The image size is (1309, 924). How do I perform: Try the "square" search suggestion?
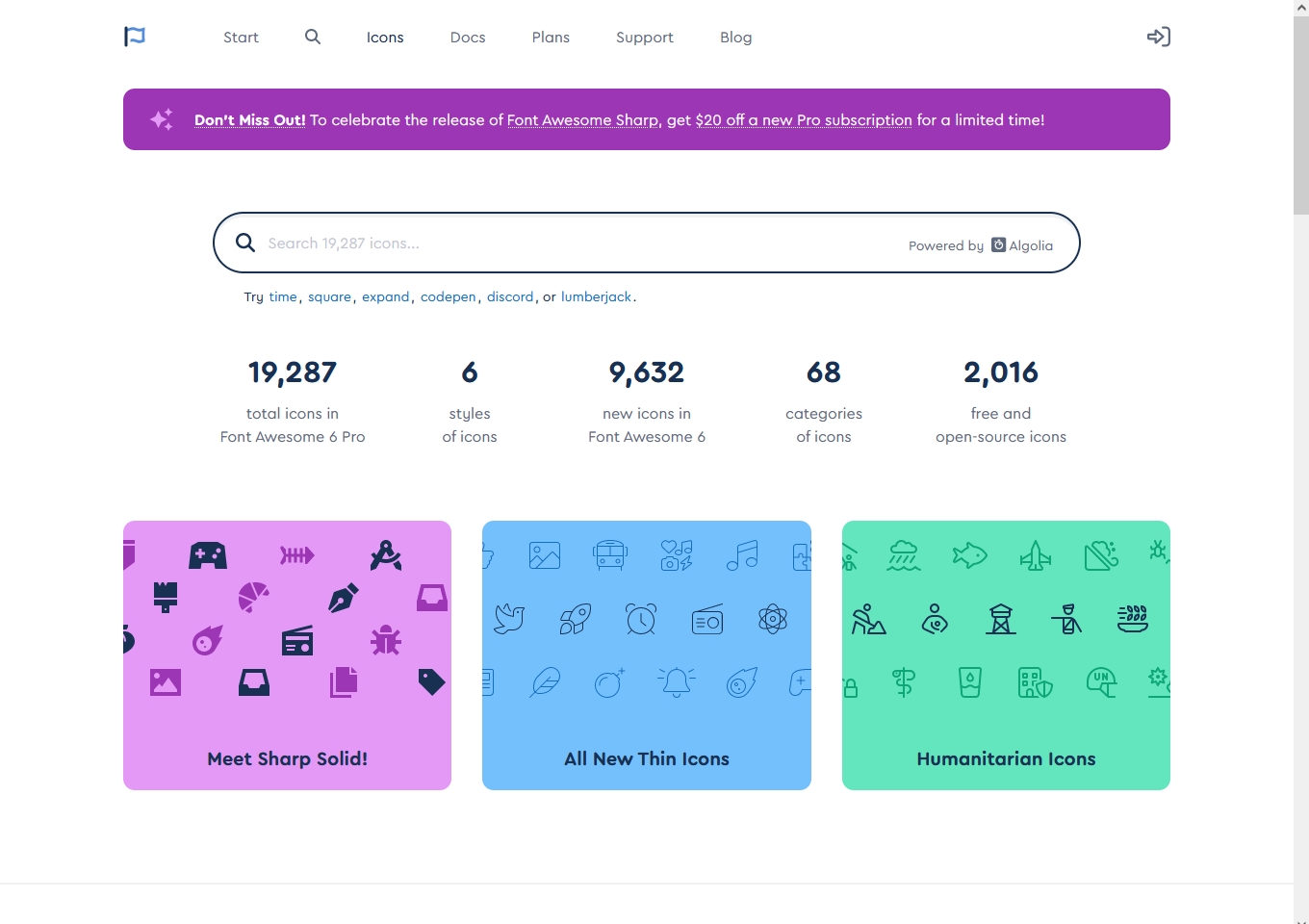click(x=329, y=296)
